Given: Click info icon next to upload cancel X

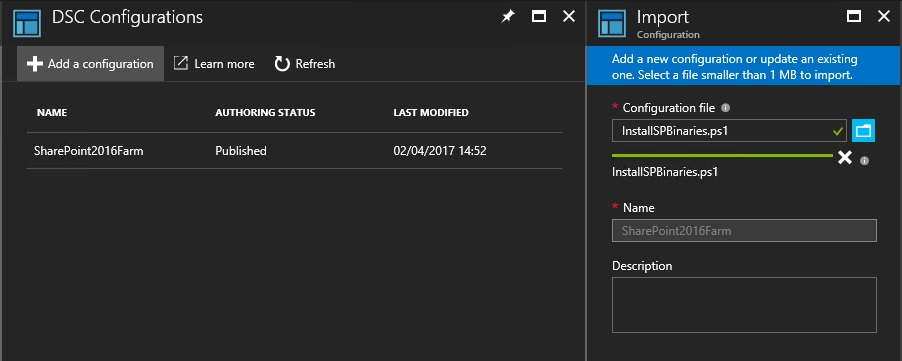Looking at the screenshot, I should (x=863, y=161).
